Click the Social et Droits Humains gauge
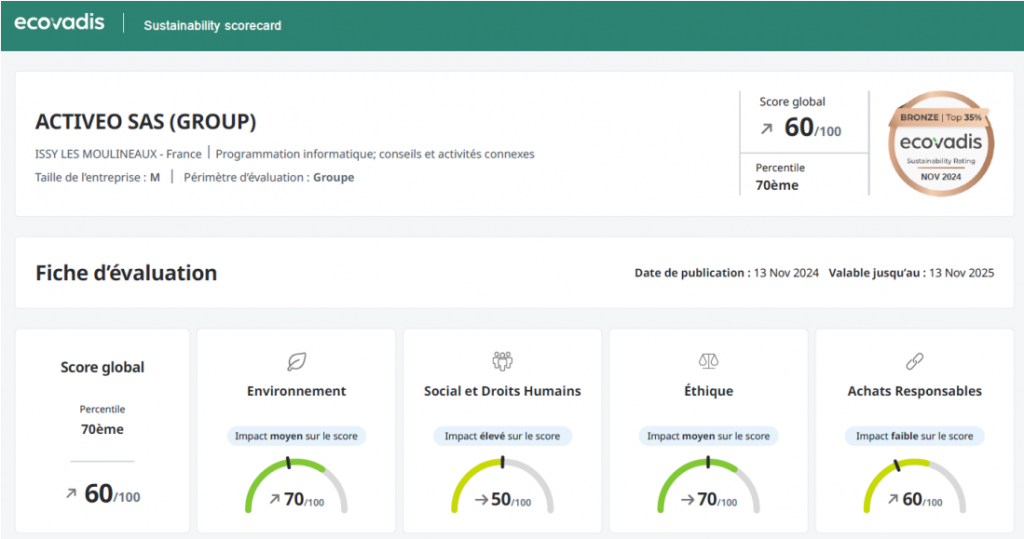The width and height of the screenshot is (1024, 539). click(502, 485)
